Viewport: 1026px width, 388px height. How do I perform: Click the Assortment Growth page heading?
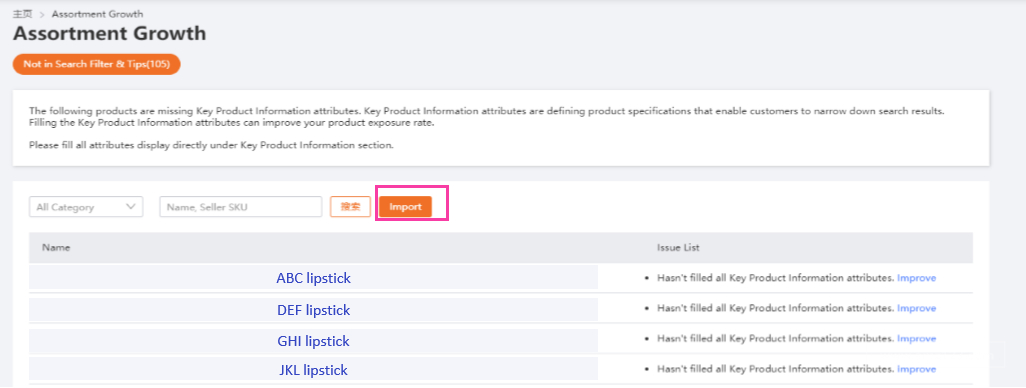pos(109,33)
